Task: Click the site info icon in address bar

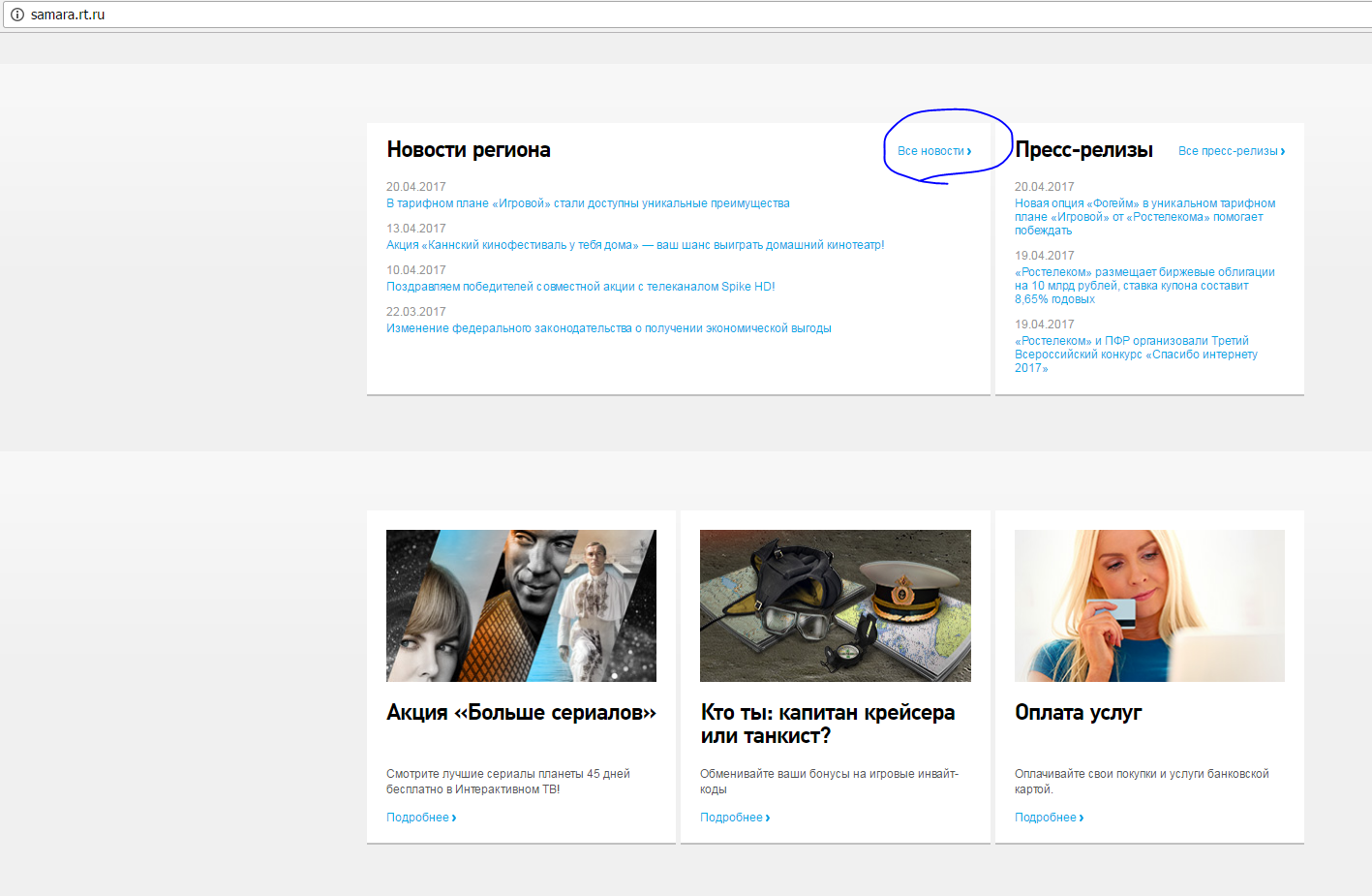Action: [x=16, y=15]
